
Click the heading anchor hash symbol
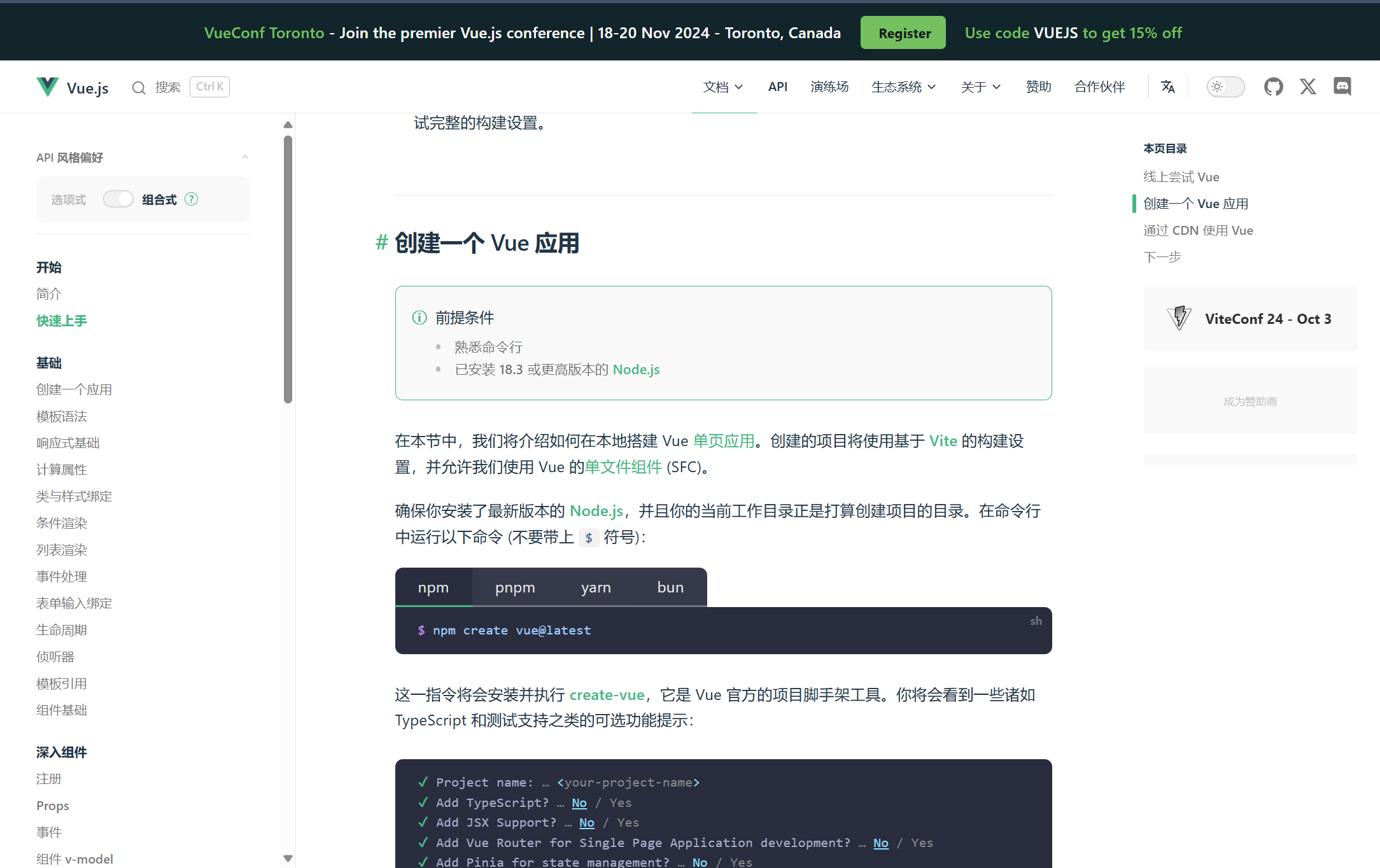pyautogui.click(x=381, y=242)
